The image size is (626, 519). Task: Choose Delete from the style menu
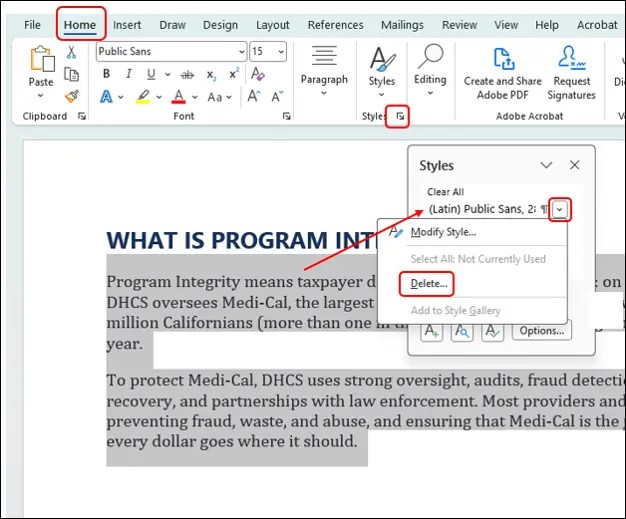pyautogui.click(x=429, y=284)
